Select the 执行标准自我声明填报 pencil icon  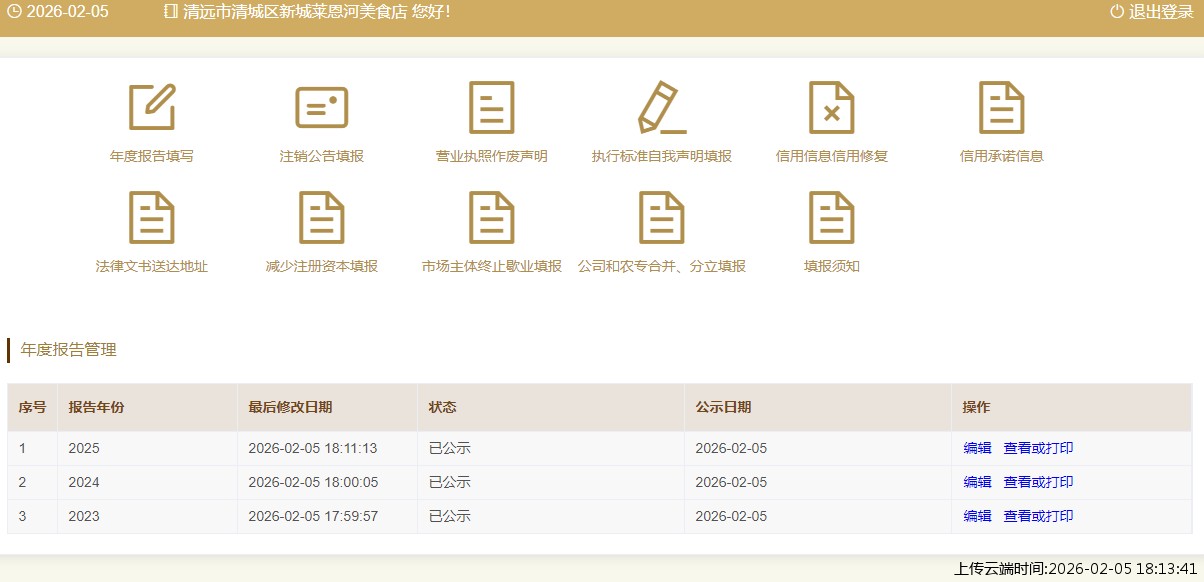coord(661,108)
